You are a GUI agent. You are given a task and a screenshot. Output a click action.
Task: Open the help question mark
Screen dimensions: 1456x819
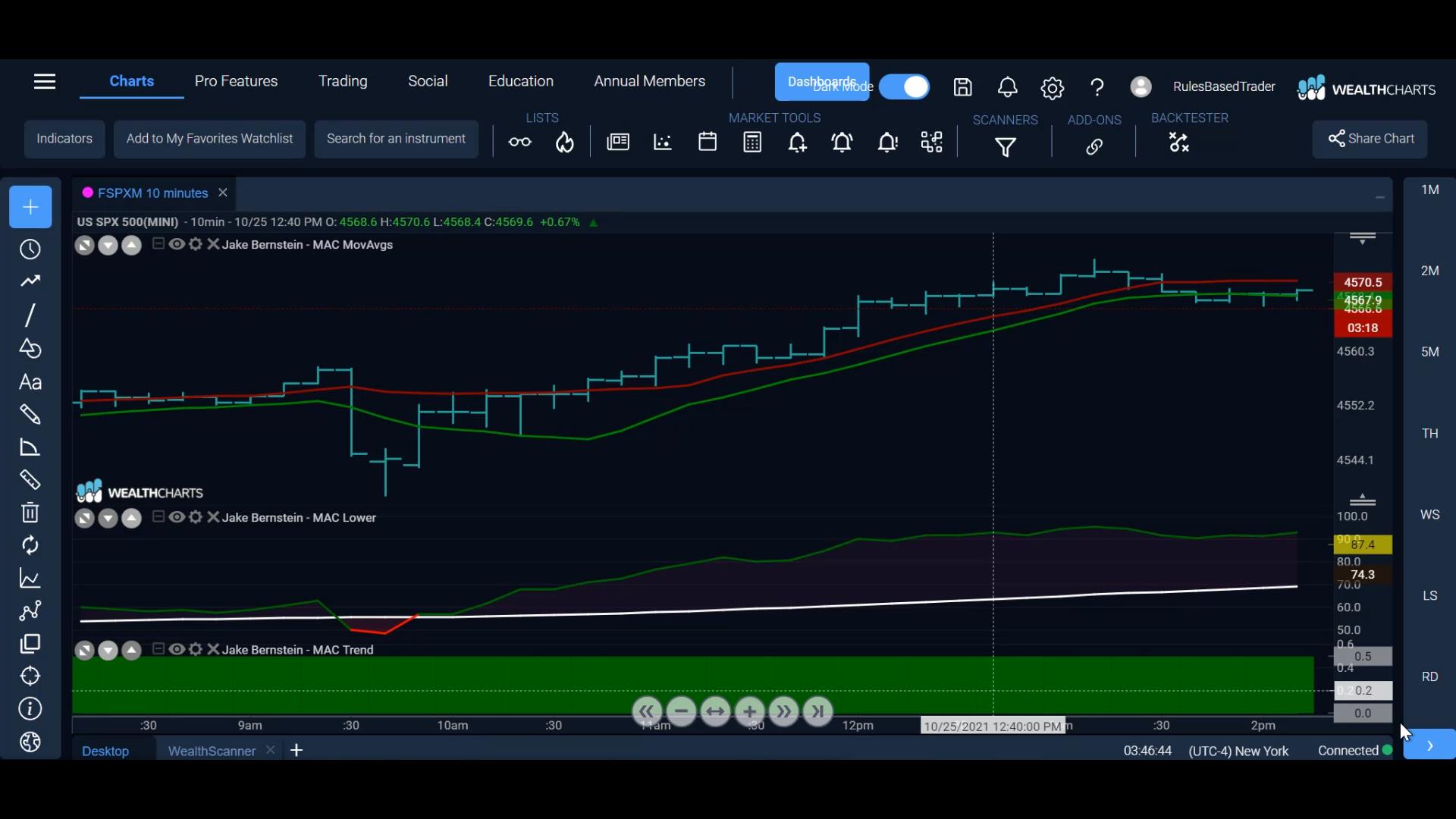[1097, 88]
